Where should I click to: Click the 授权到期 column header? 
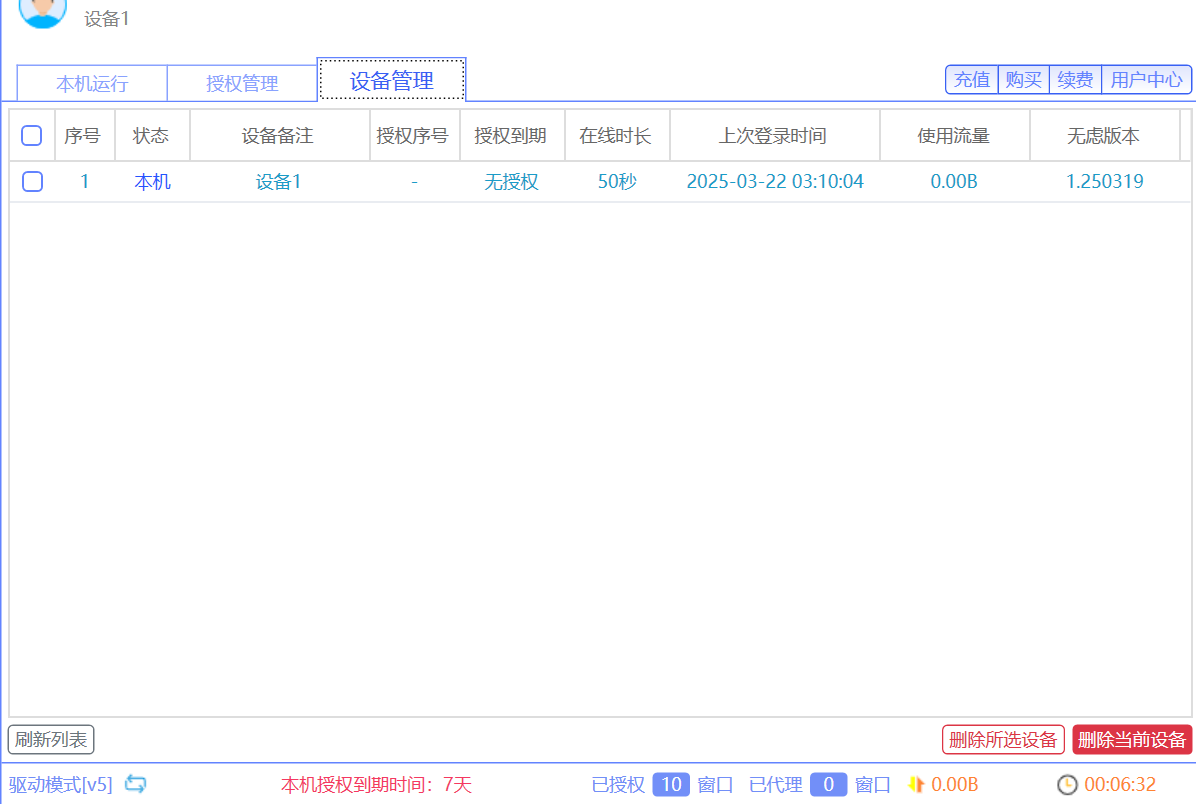pyautogui.click(x=511, y=136)
